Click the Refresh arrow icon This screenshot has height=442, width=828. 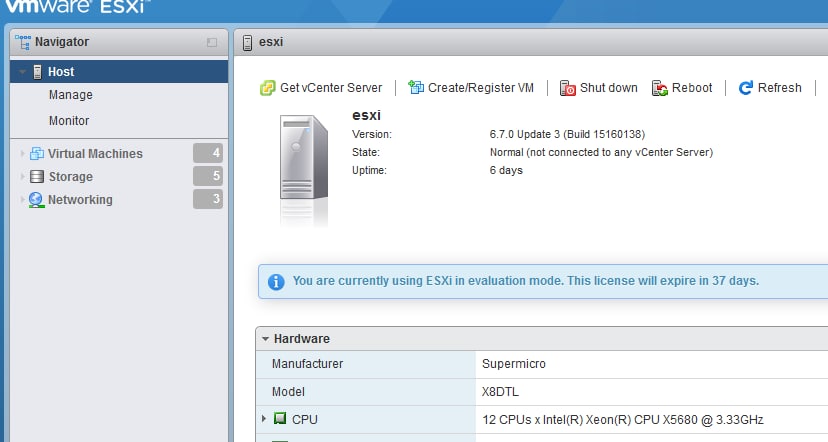746,88
